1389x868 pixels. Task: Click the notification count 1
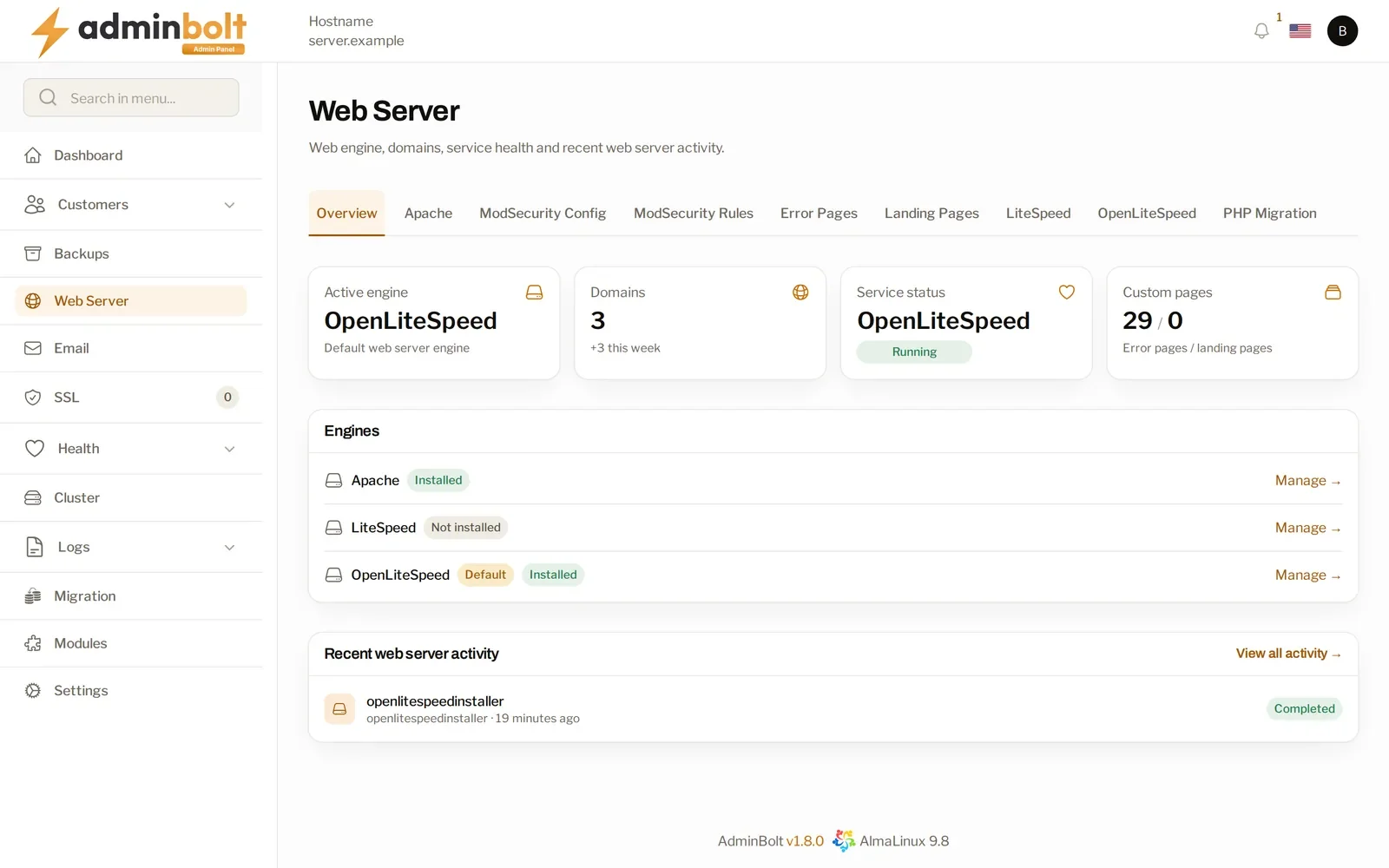pos(1279,17)
